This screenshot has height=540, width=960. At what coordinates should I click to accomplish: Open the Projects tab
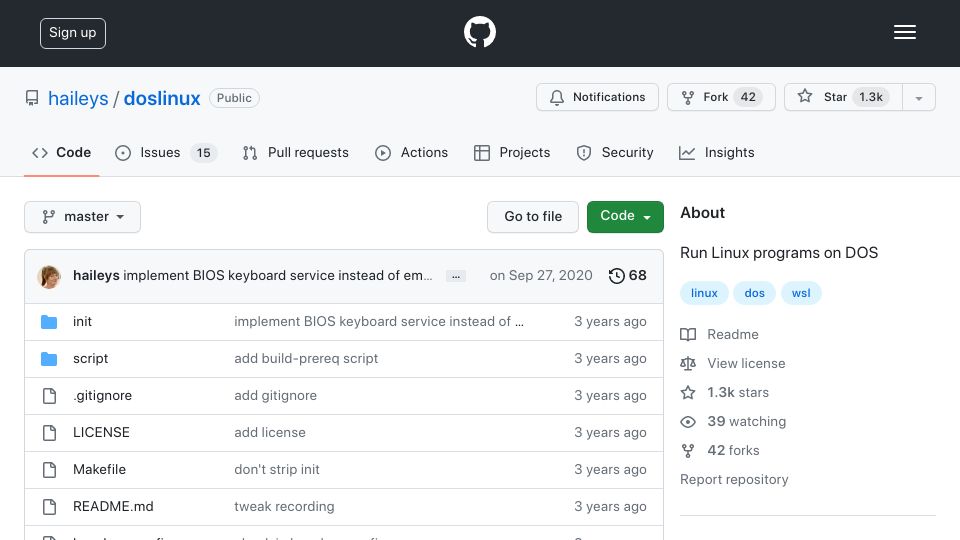[x=512, y=152]
